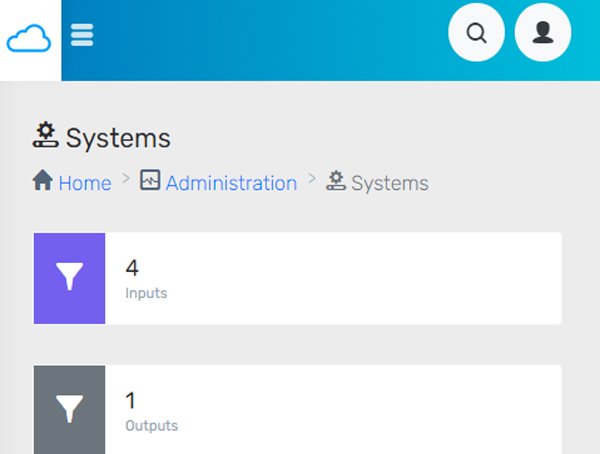Click the house icon in the breadcrumb
The width and height of the screenshot is (600, 454).
(43, 181)
